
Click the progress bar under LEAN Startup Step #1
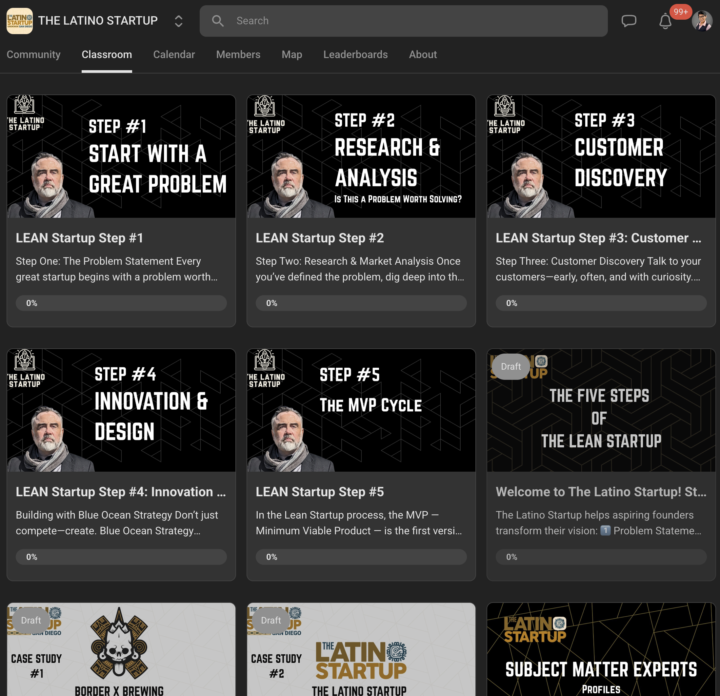[x=121, y=303]
